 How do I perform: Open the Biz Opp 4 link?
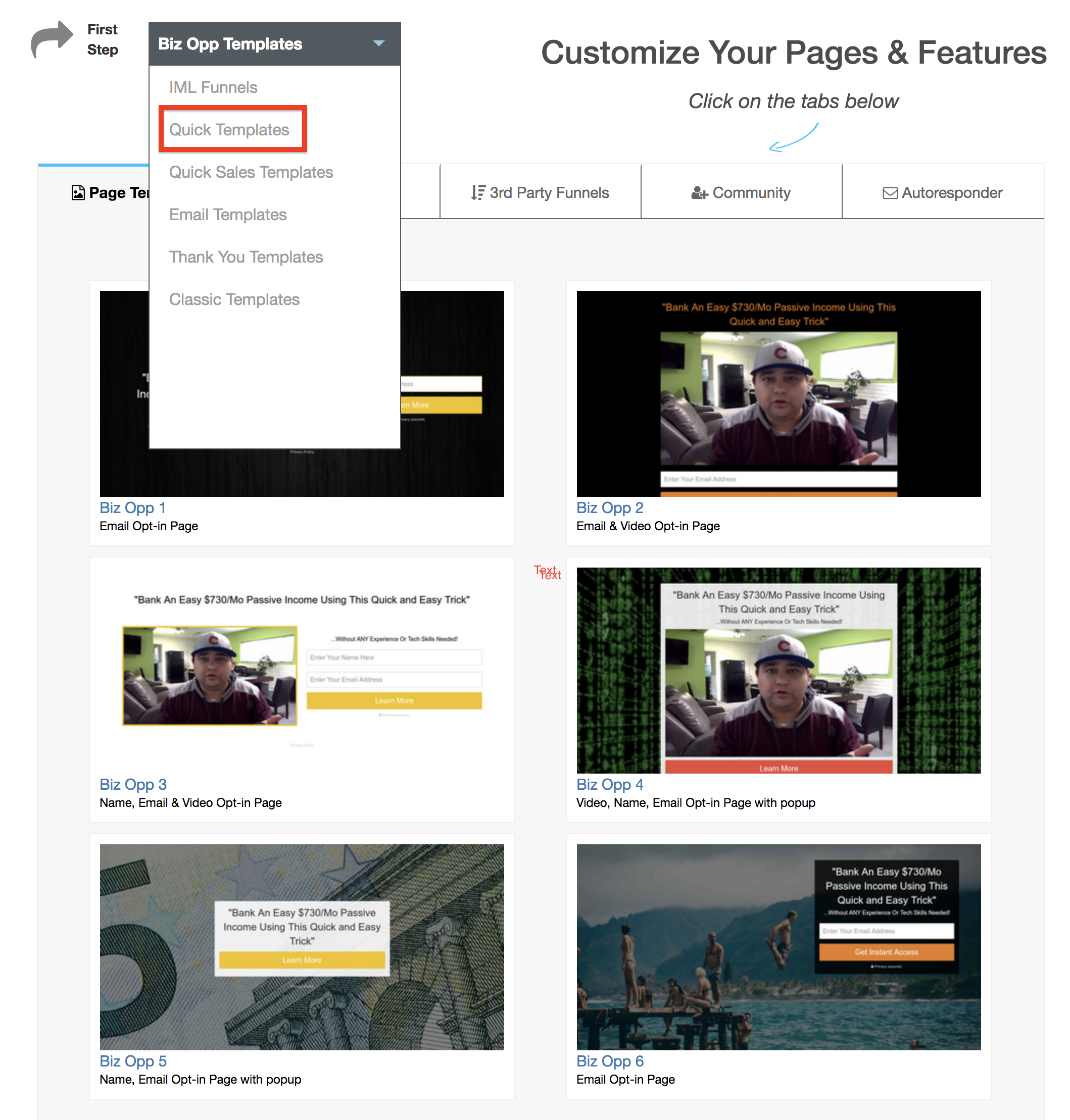point(610,784)
